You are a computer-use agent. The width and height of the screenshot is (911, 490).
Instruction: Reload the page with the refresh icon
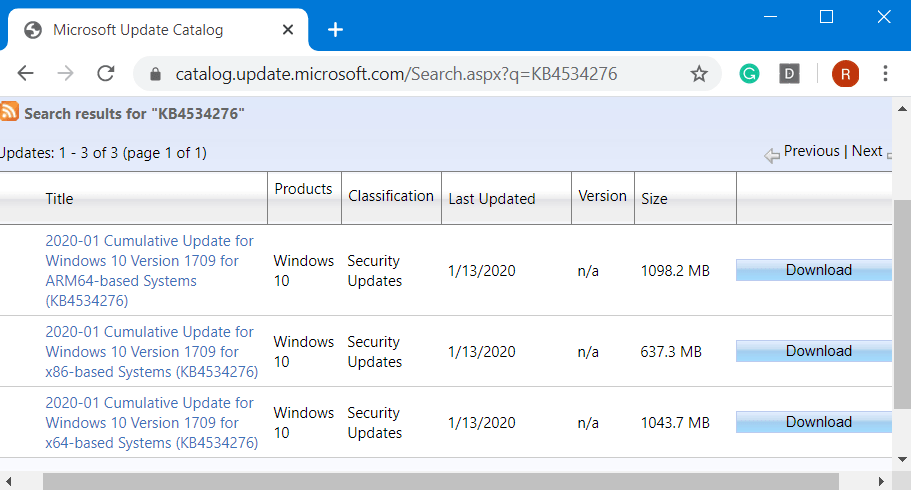click(x=106, y=74)
